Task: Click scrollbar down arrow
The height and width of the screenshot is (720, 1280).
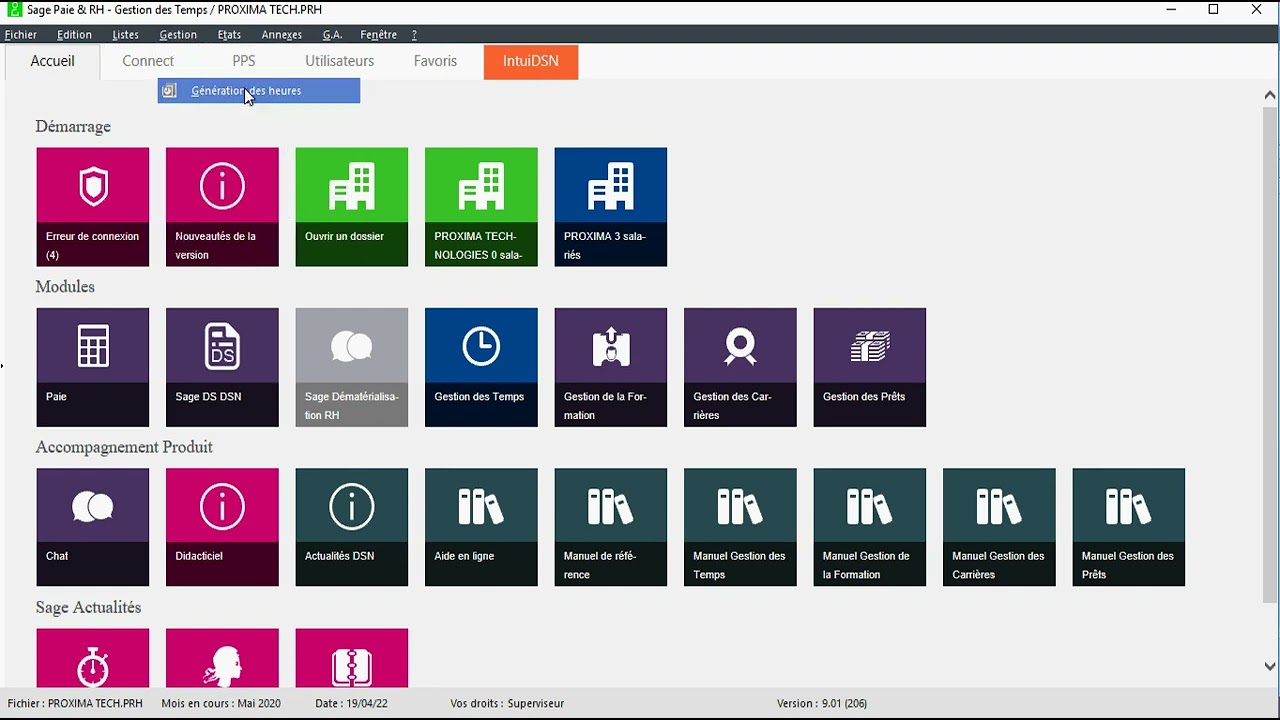Action: tap(1270, 666)
